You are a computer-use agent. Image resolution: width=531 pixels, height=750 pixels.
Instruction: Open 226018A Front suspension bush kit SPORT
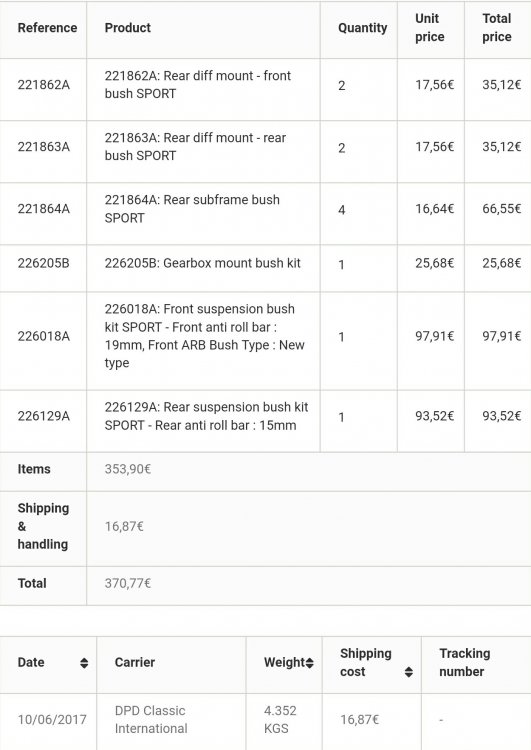point(204,336)
